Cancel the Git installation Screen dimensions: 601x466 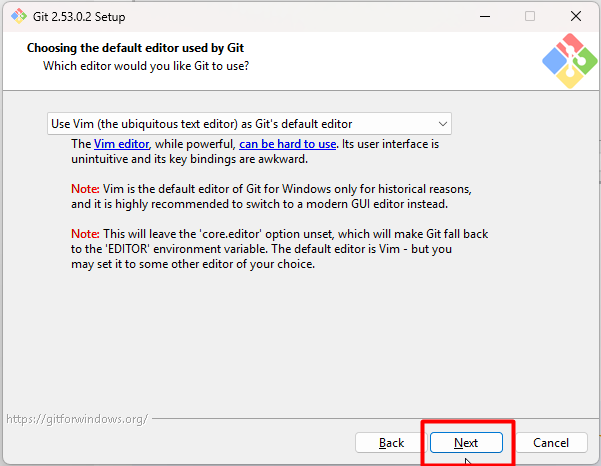(551, 443)
